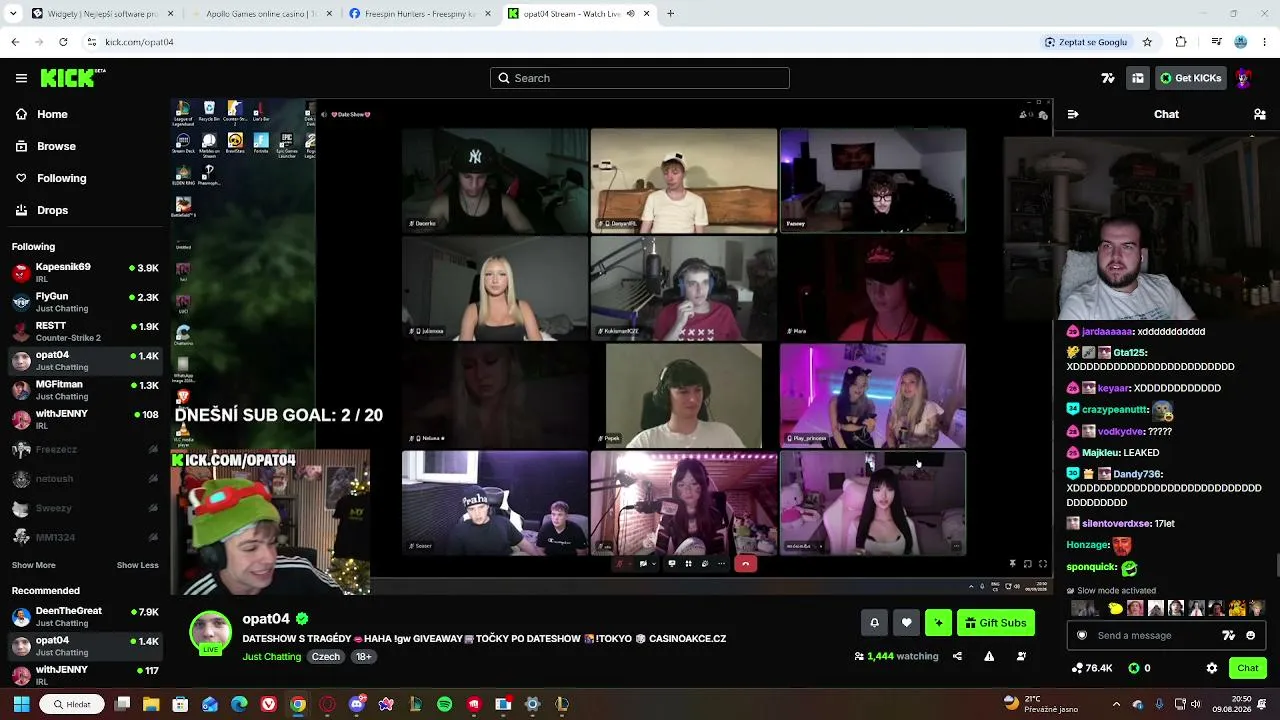Open the tab search dropdown arrow

pyautogui.click(x=12, y=14)
